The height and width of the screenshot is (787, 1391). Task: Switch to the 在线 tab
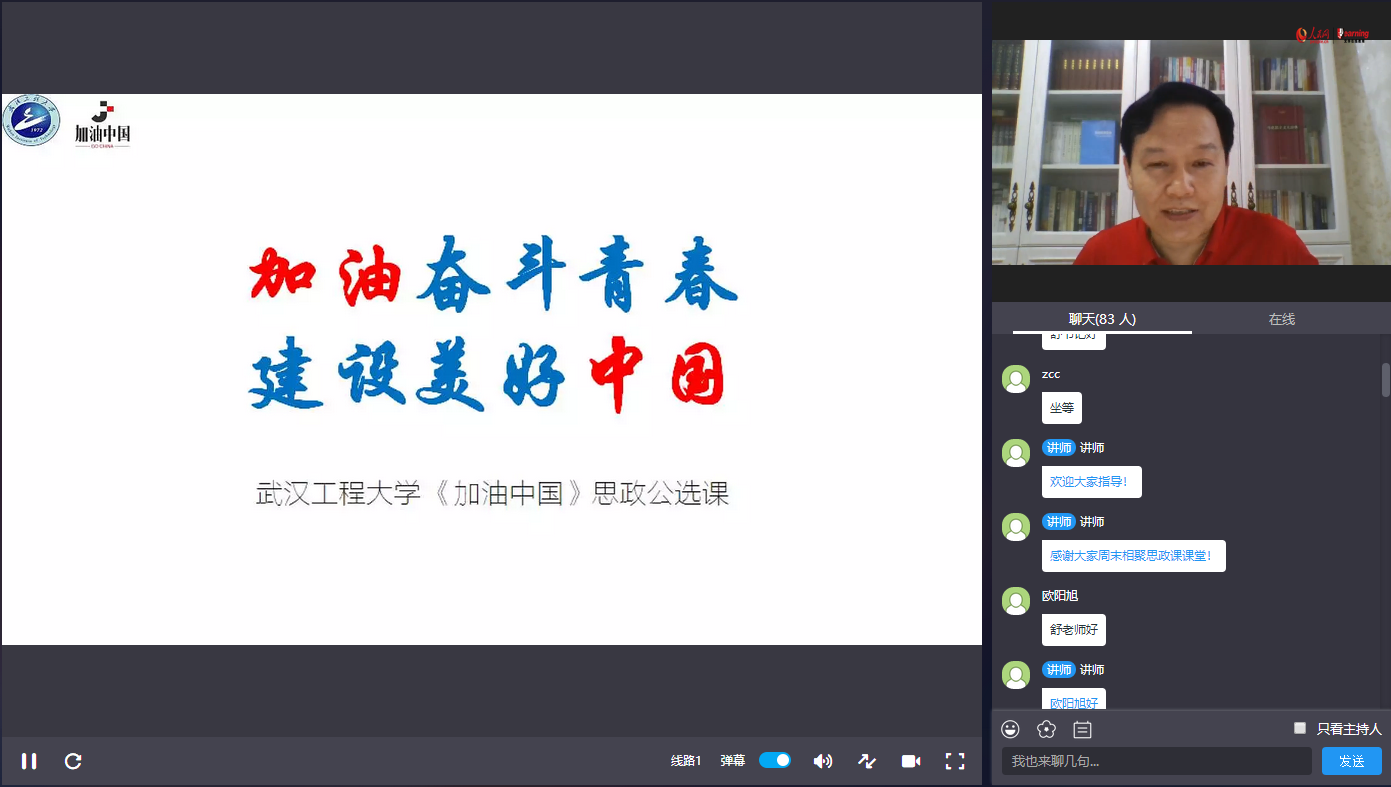[1281, 319]
